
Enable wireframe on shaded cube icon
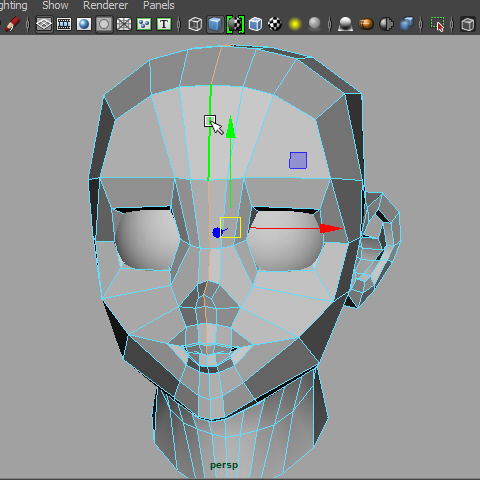255,24
